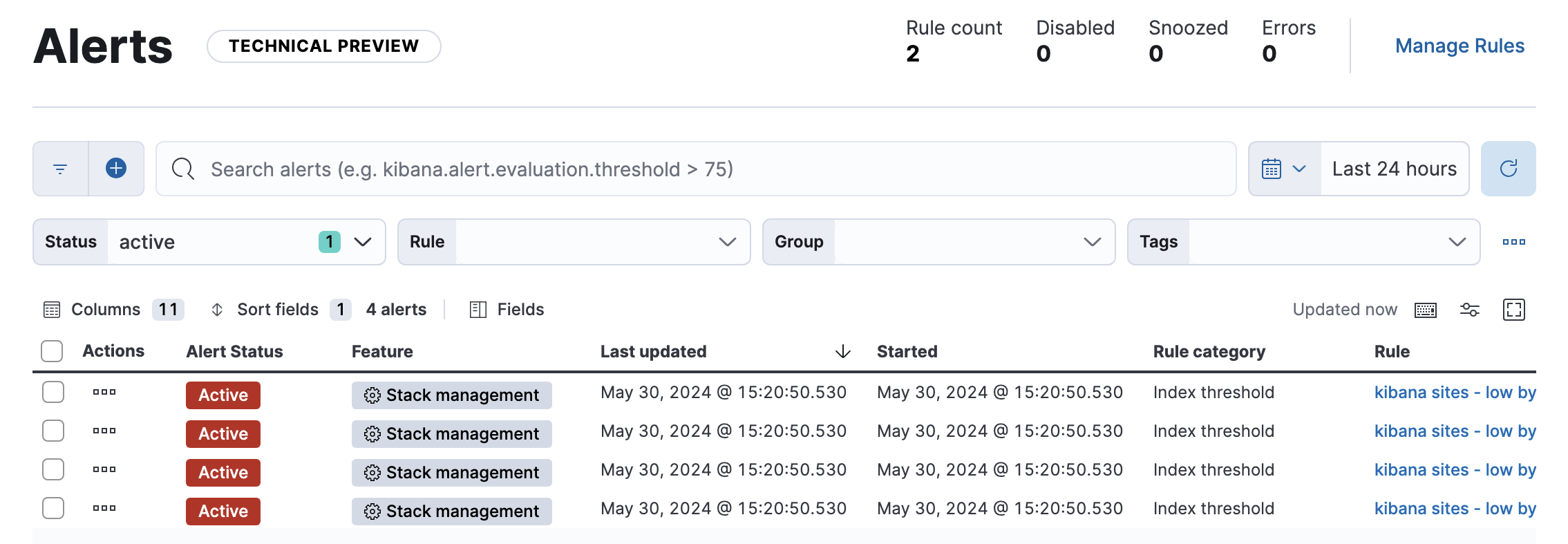Viewport: 1568px width, 544px height.
Task: Open the Tags filter dropdown
Action: (1456, 242)
